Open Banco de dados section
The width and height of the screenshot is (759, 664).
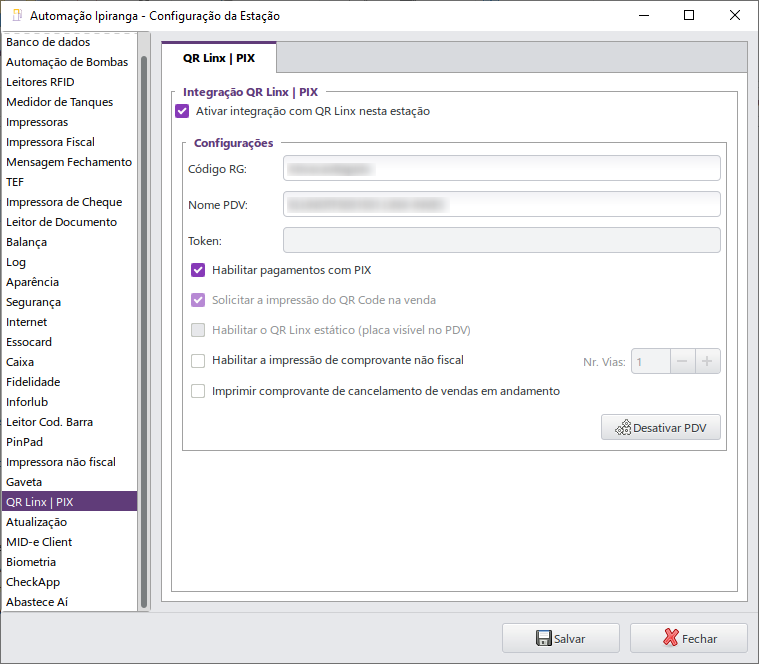click(69, 42)
